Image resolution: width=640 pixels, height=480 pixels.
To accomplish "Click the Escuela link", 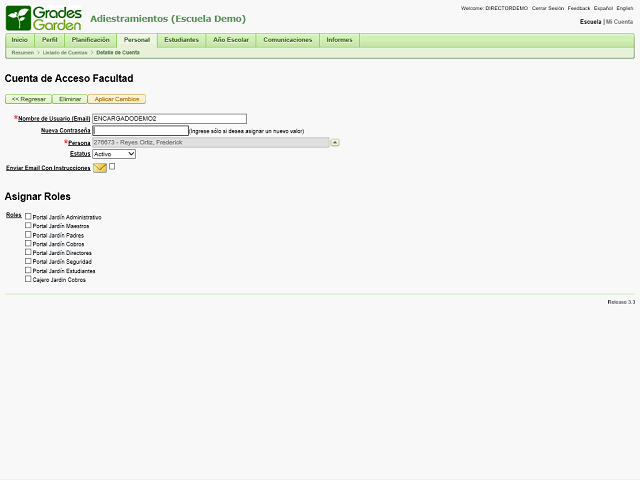I will pos(590,22).
